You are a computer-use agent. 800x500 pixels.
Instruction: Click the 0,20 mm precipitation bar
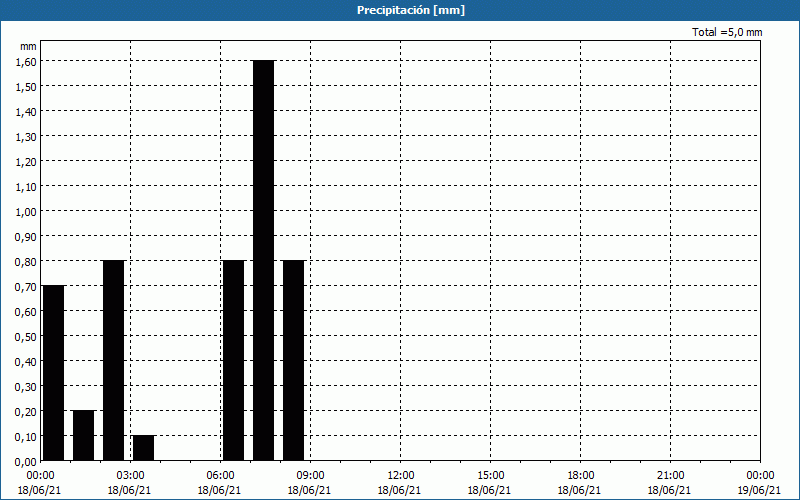point(84,436)
